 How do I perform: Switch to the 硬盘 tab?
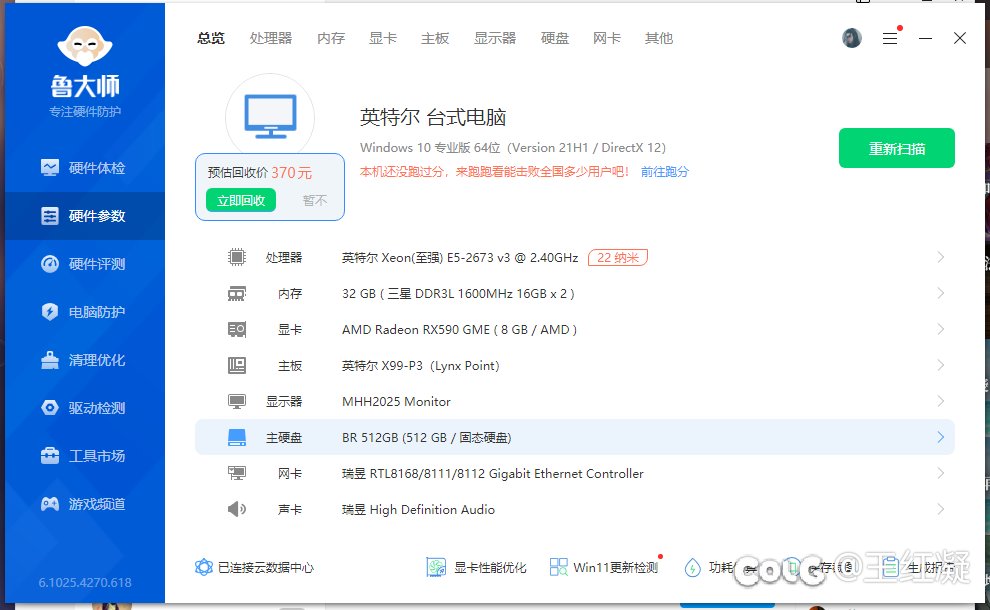pyautogui.click(x=555, y=39)
